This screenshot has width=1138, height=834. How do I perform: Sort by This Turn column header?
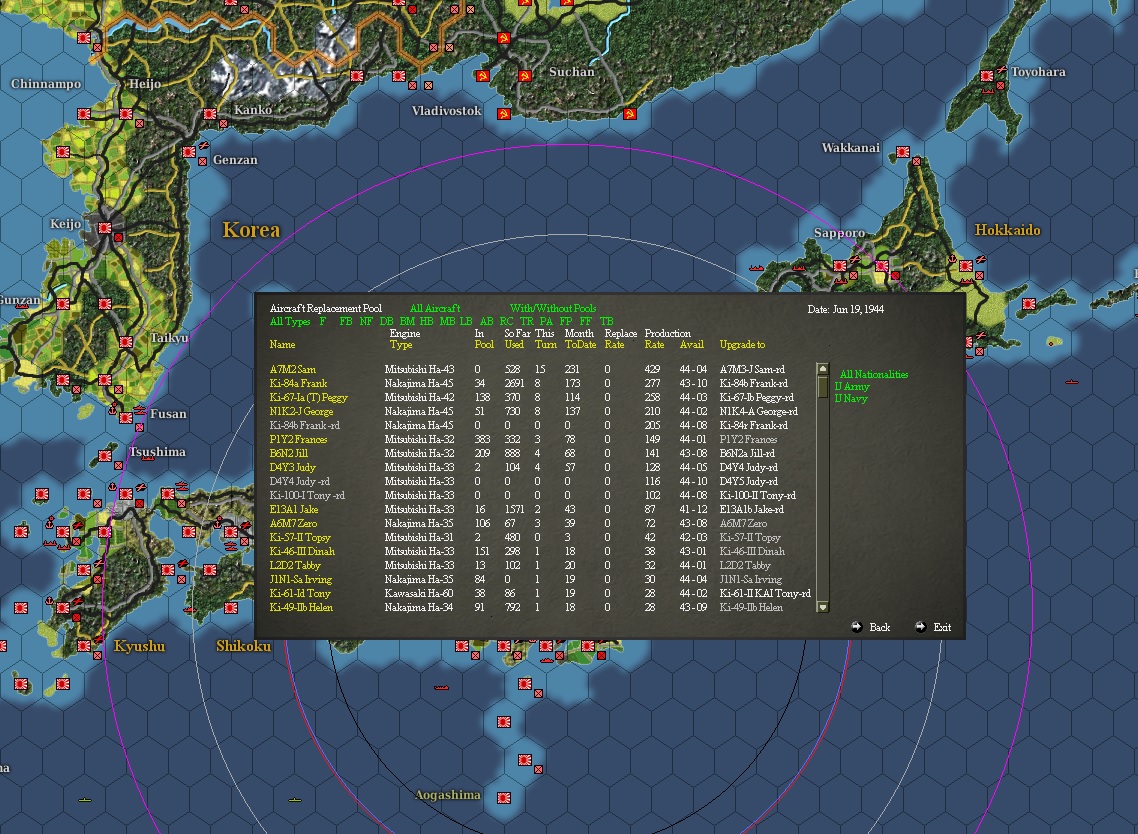click(x=545, y=338)
